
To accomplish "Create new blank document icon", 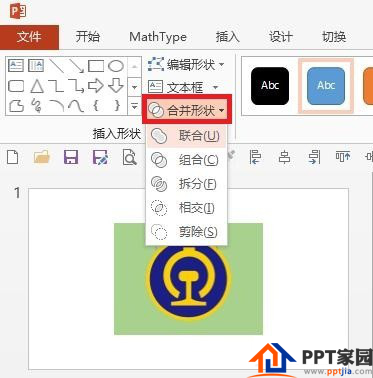I will coord(13,157).
